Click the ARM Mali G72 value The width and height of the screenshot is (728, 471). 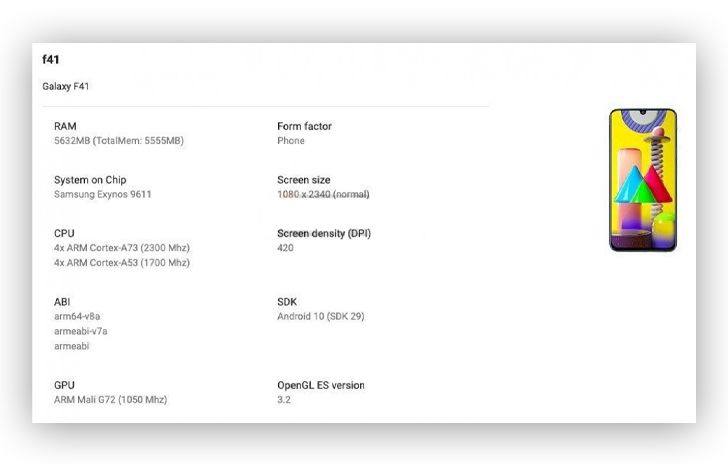click(x=110, y=399)
